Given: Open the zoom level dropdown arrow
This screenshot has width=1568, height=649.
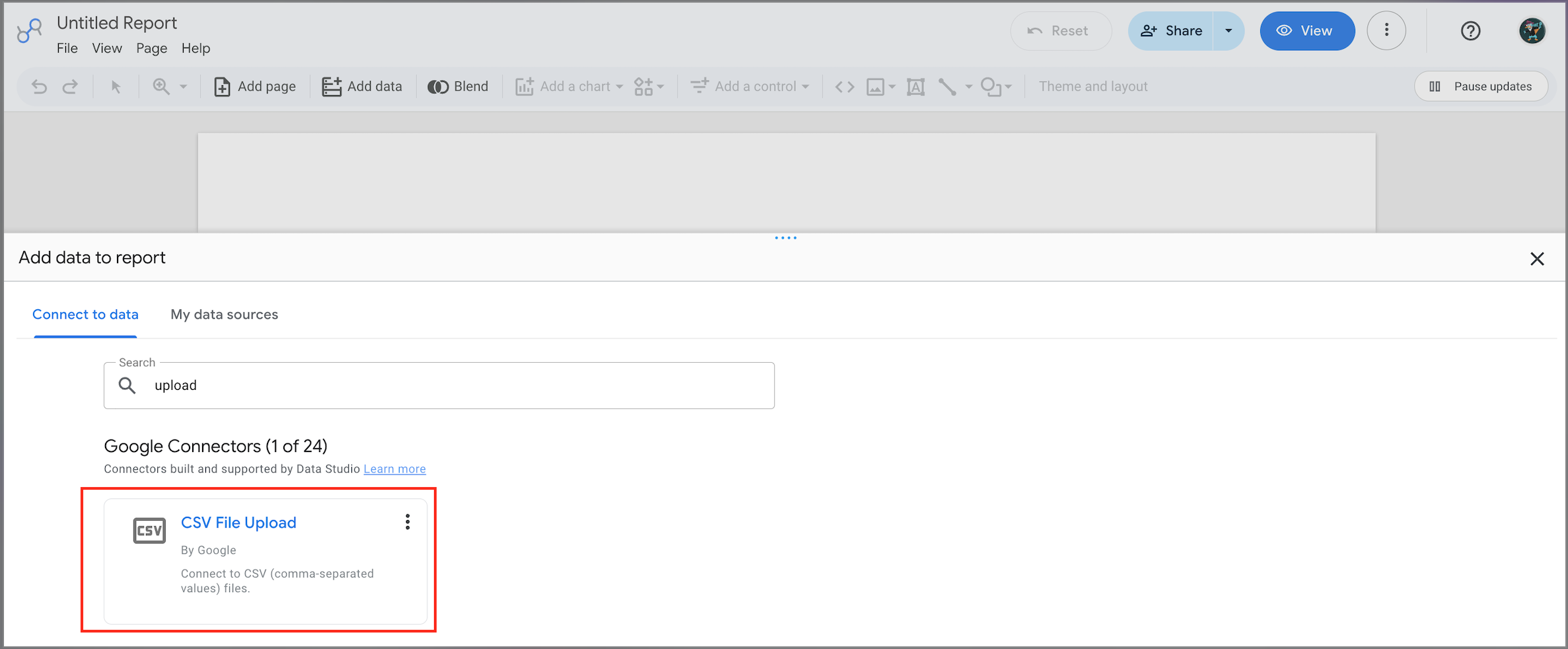Looking at the screenshot, I should pyautogui.click(x=184, y=87).
